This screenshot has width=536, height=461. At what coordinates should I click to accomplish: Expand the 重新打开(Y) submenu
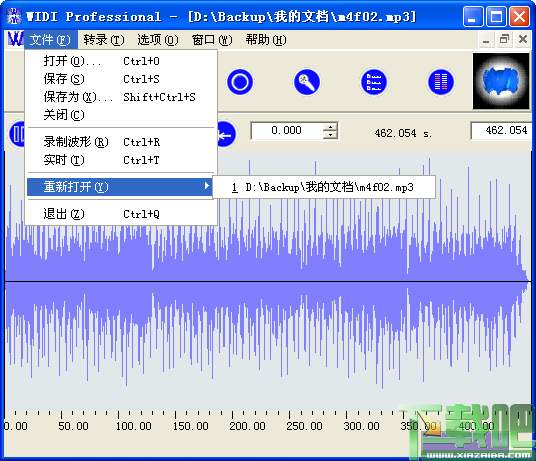point(119,187)
